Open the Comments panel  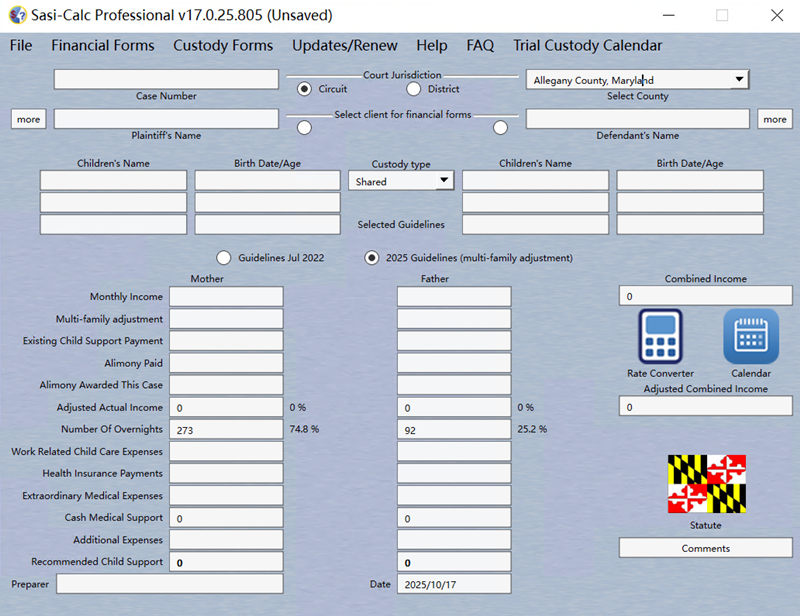coord(705,548)
